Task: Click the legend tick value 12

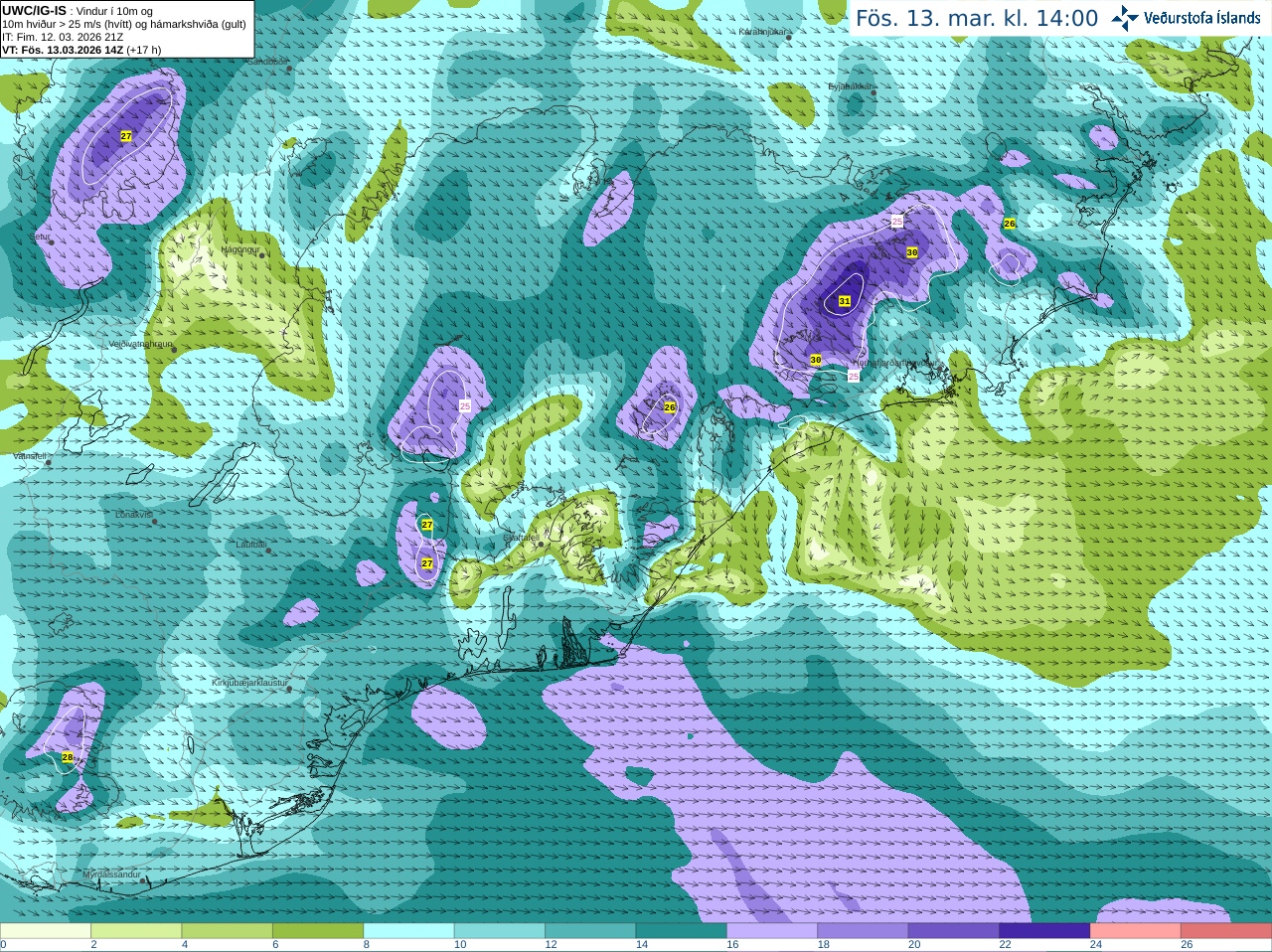Action: (551, 945)
